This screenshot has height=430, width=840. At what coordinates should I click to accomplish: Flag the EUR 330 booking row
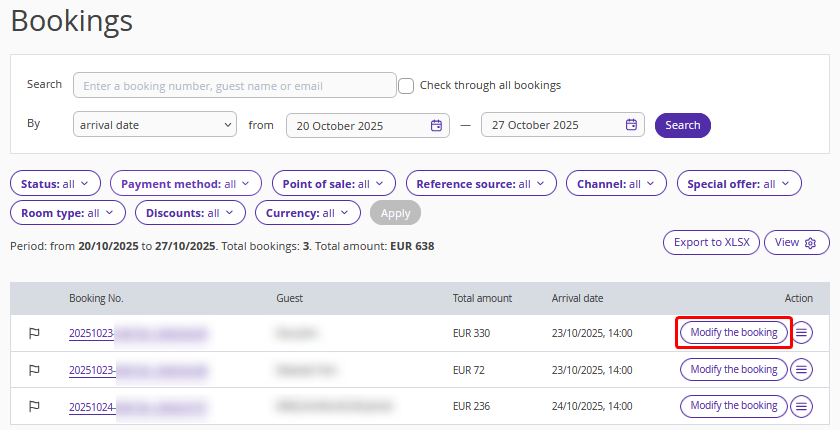pos(34,333)
